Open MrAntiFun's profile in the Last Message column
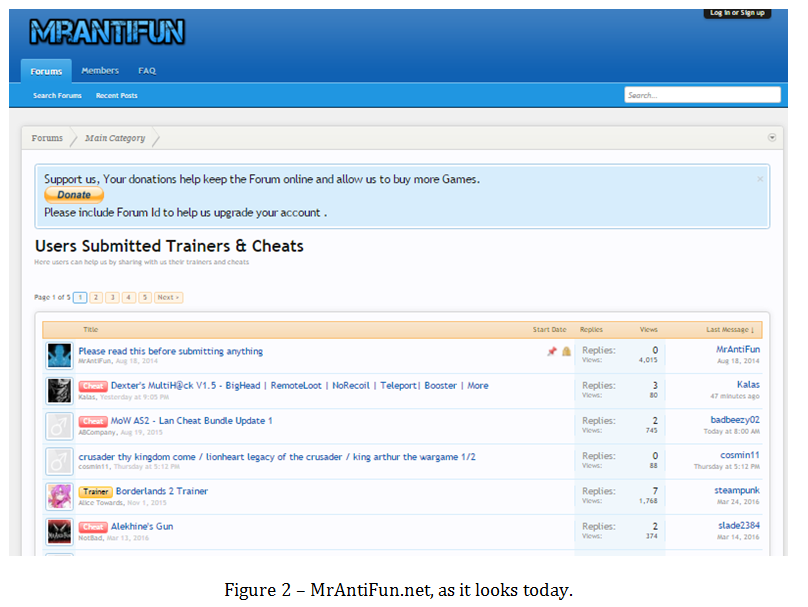The width and height of the screenshot is (808, 607). [738, 349]
